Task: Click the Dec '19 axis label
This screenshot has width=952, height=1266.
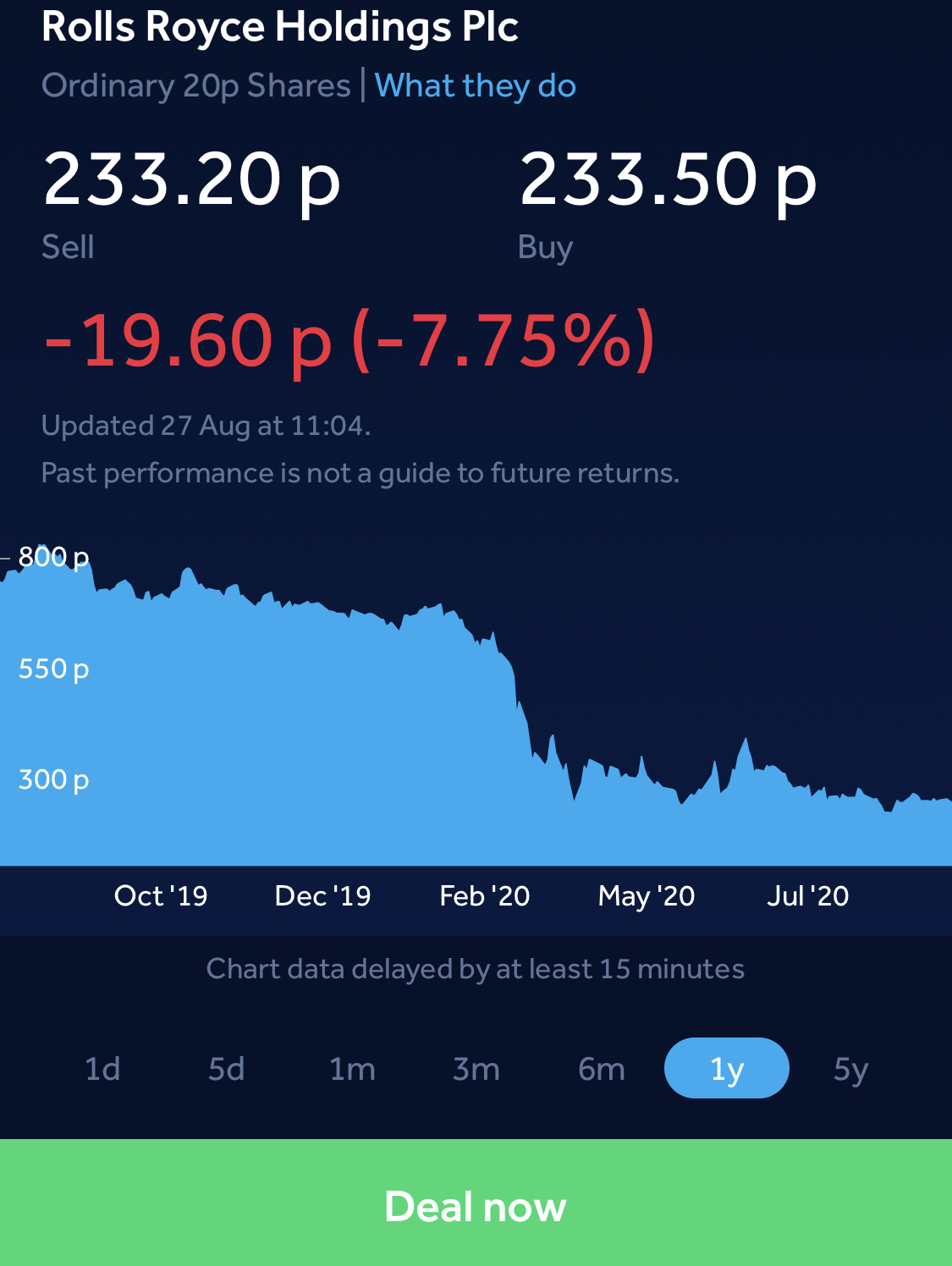Action: (x=322, y=895)
